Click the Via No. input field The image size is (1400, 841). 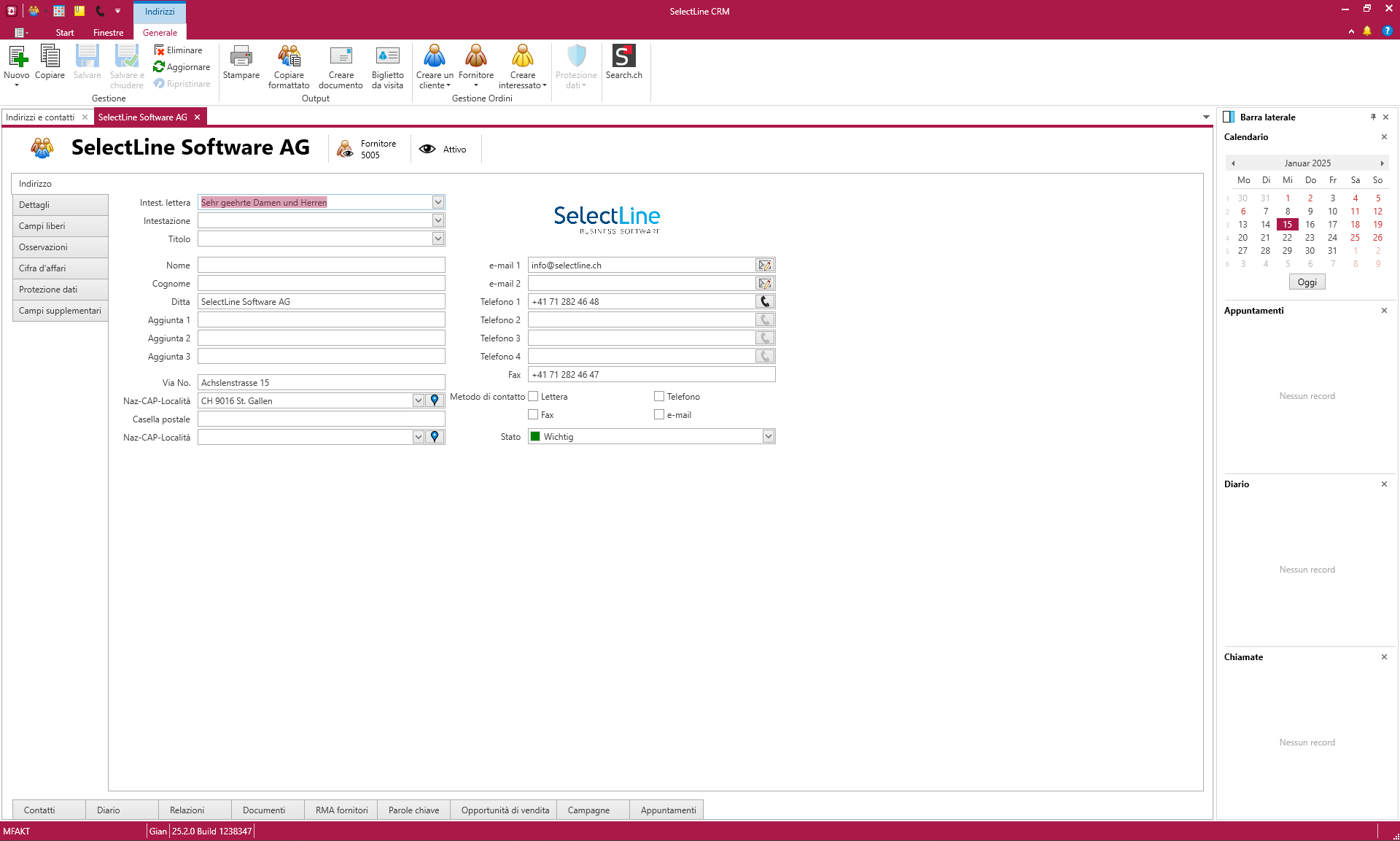tap(321, 383)
